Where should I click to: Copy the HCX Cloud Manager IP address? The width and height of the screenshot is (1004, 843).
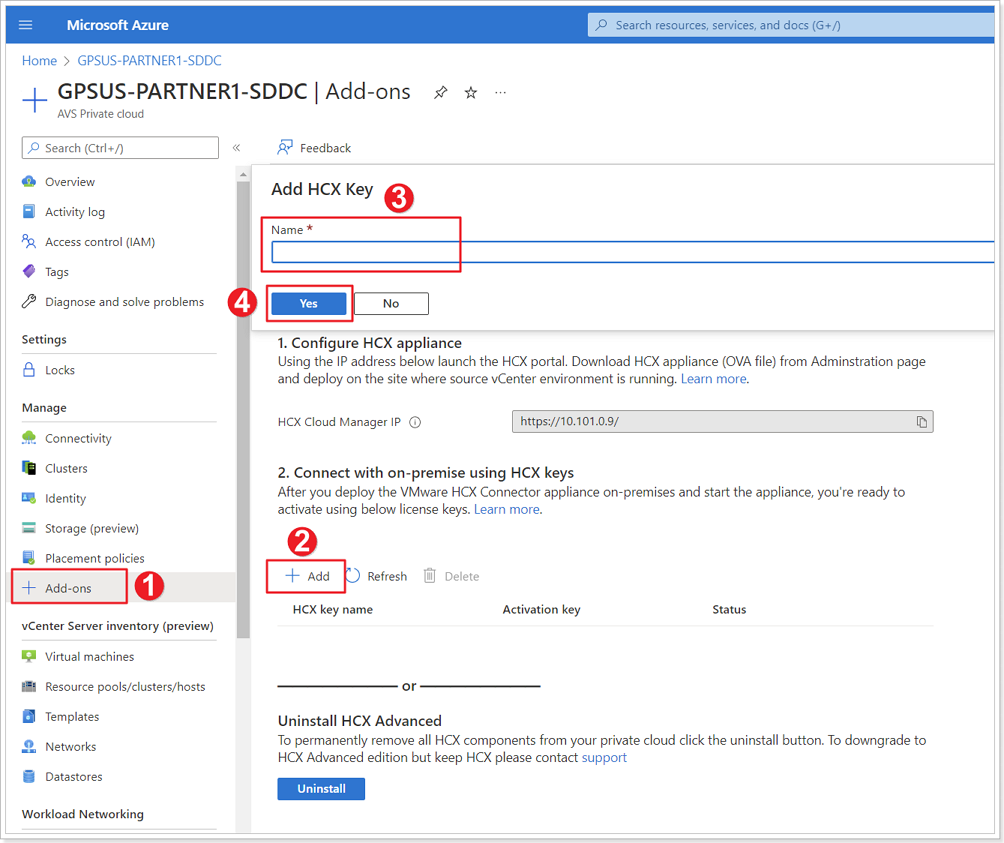coord(921,421)
